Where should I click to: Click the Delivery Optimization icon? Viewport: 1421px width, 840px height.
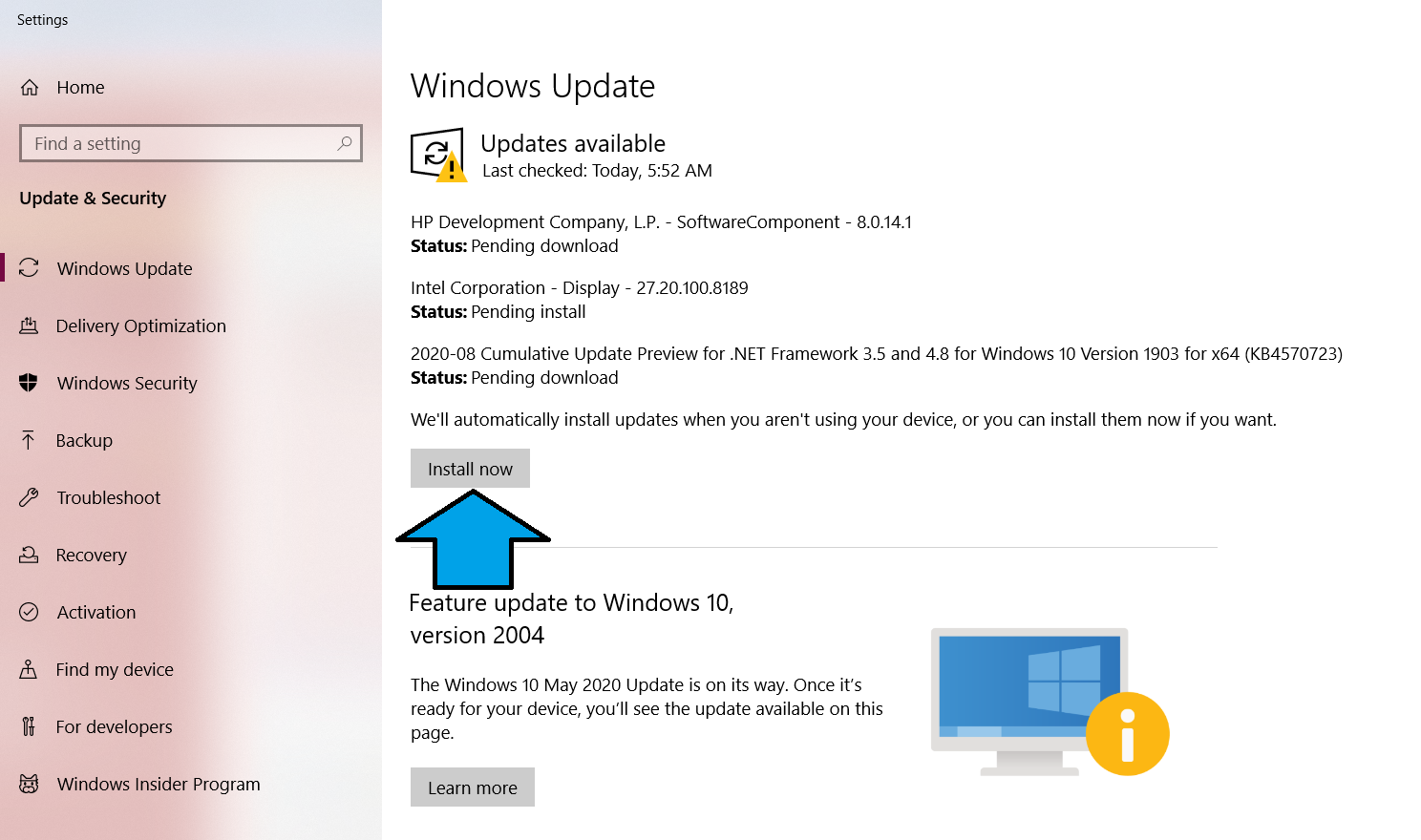[x=29, y=325]
